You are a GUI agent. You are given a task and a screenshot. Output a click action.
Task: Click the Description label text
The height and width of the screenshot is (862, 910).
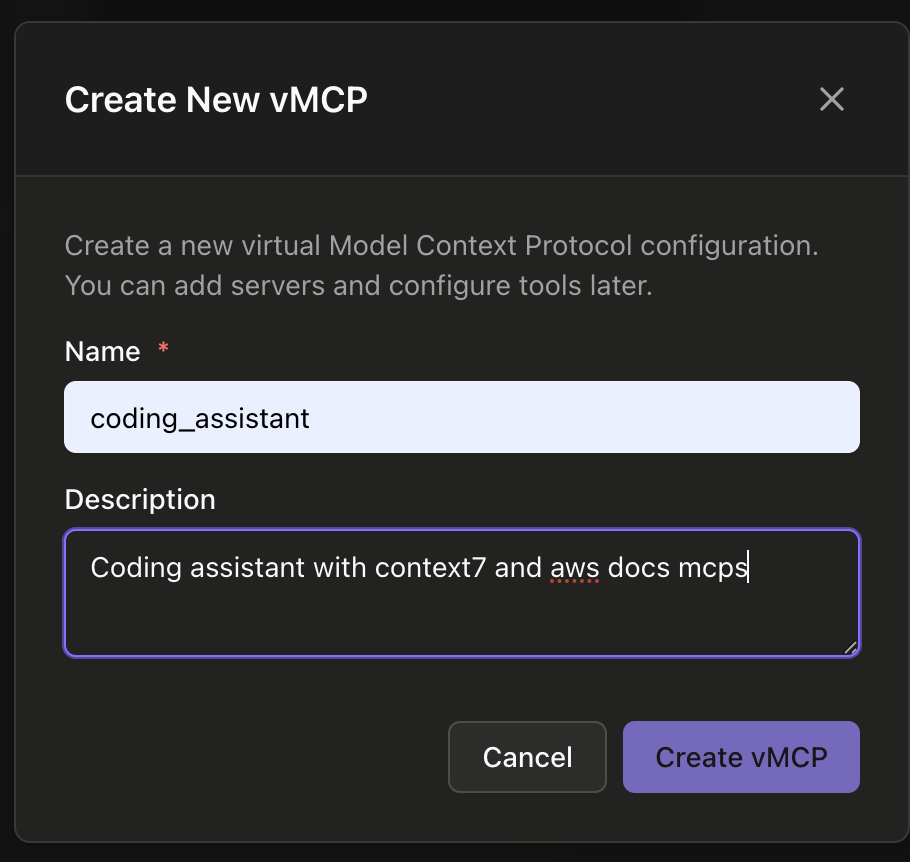point(139,499)
